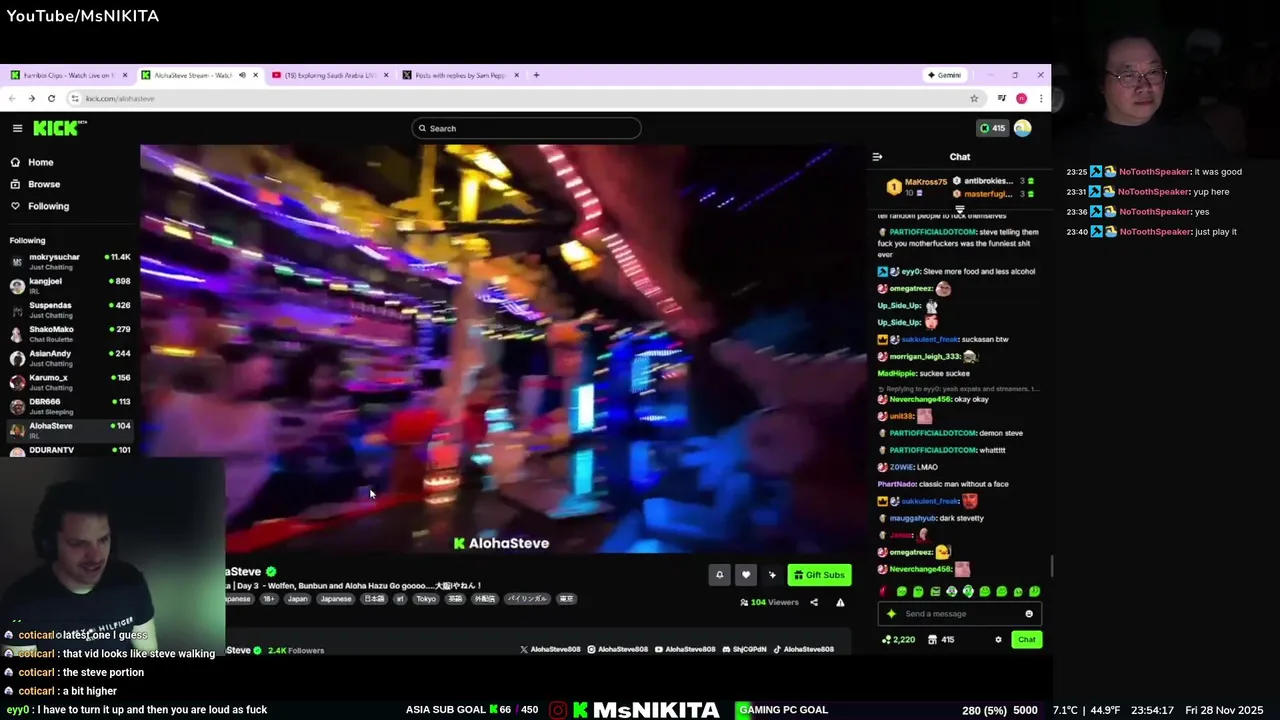Select AlohaSteve in the Following list
Image resolution: width=1280 pixels, height=720 pixels.
click(70, 429)
